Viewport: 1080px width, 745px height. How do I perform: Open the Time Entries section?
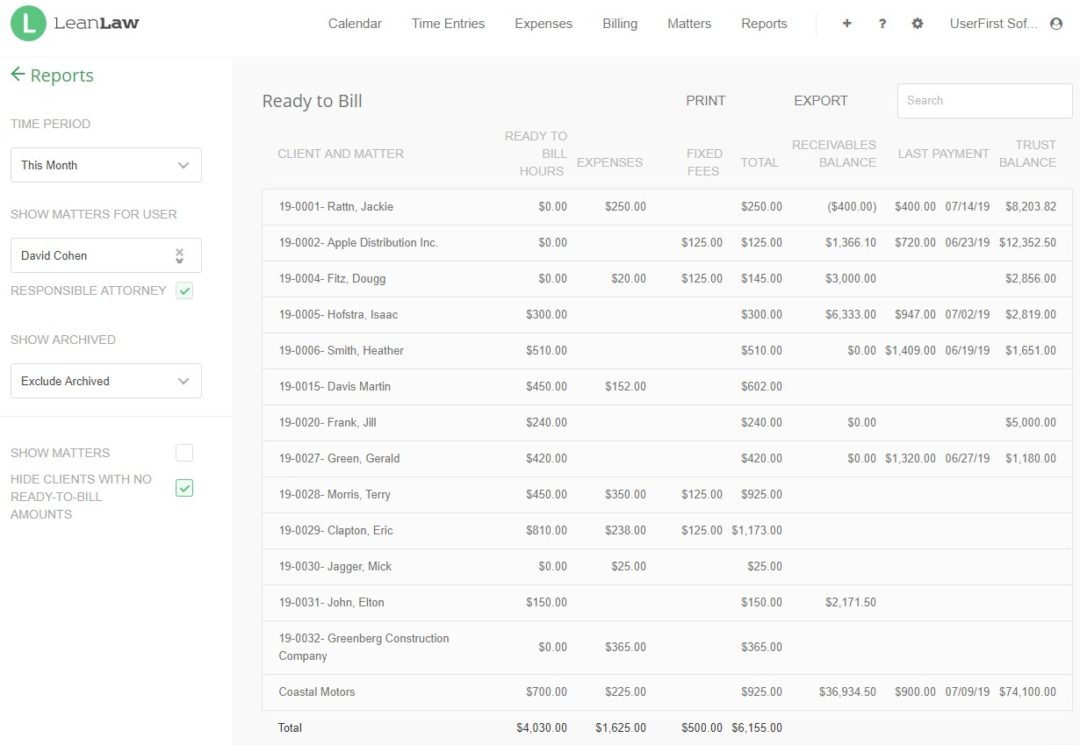click(447, 23)
